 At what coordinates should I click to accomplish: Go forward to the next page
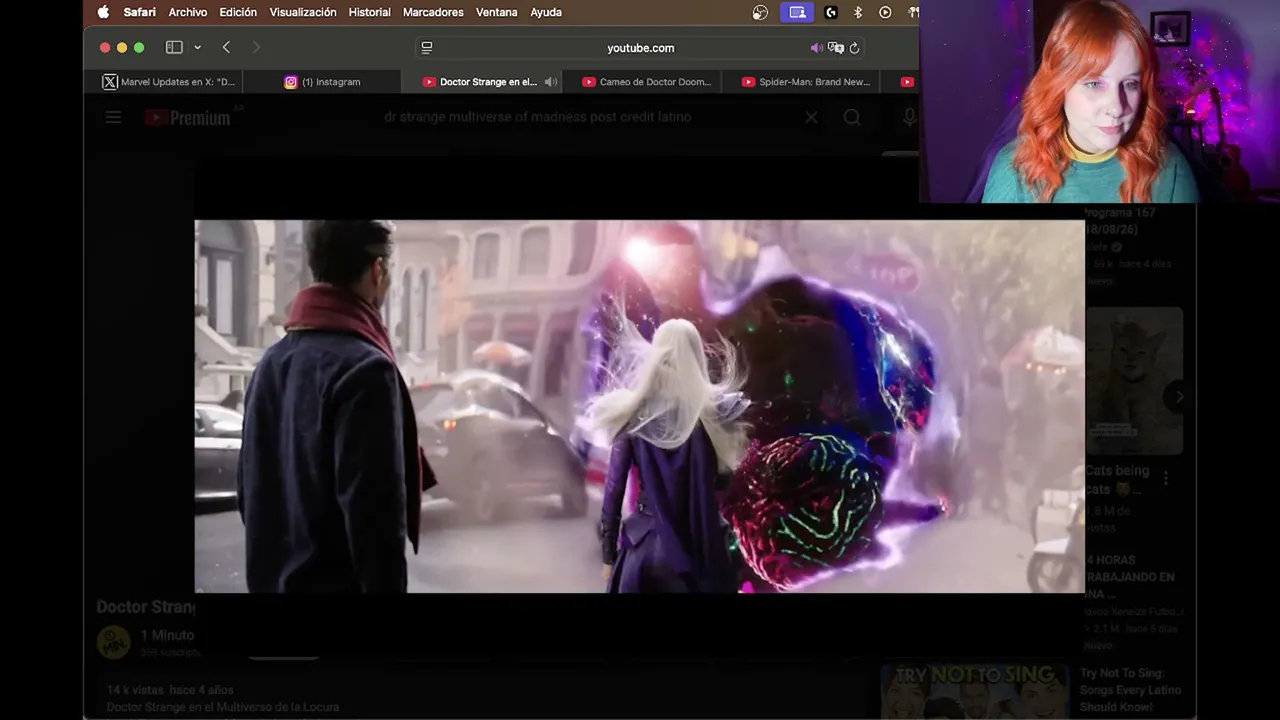click(x=256, y=47)
